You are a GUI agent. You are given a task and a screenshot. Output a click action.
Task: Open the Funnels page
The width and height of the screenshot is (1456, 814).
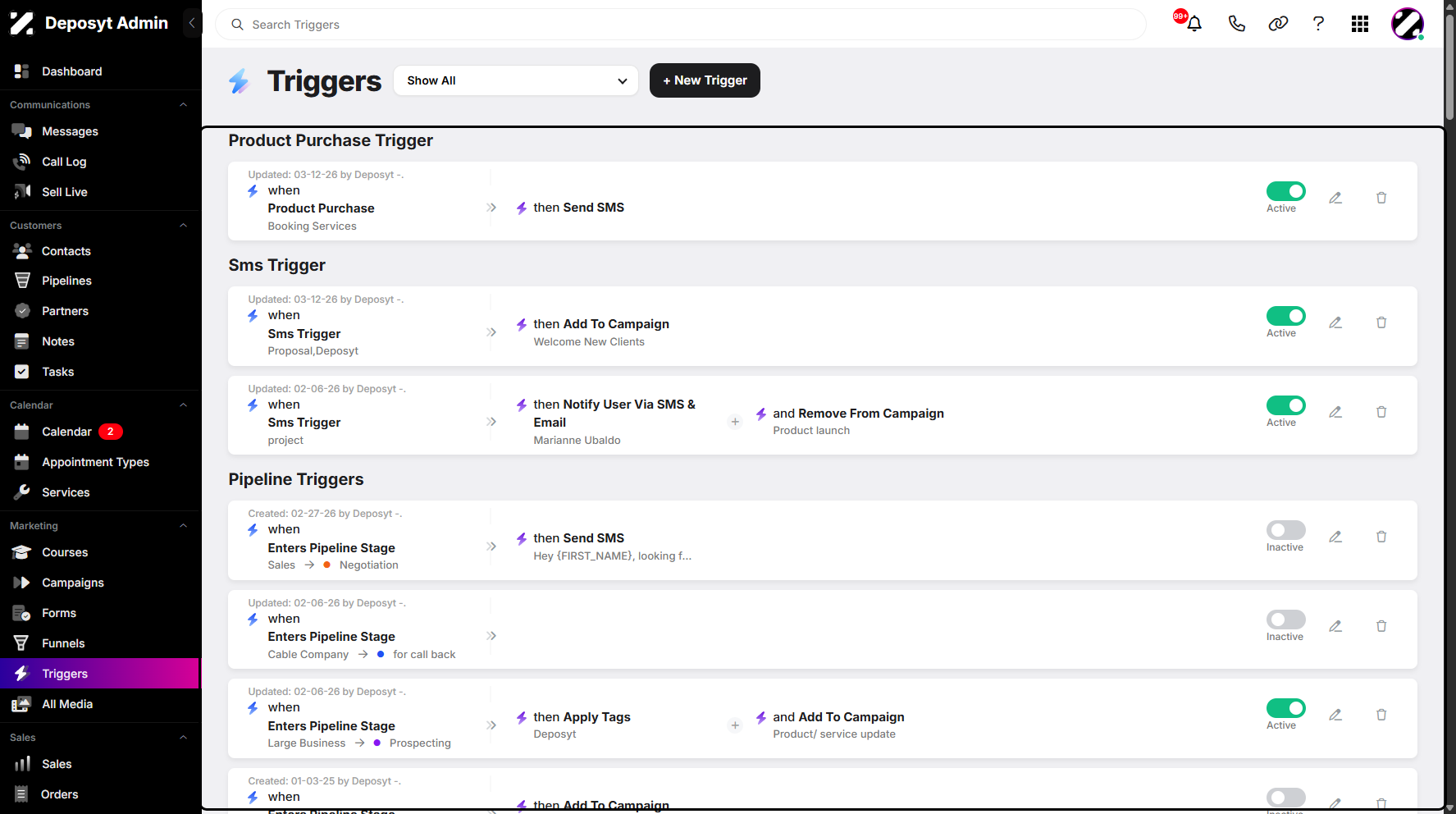[x=100, y=643]
